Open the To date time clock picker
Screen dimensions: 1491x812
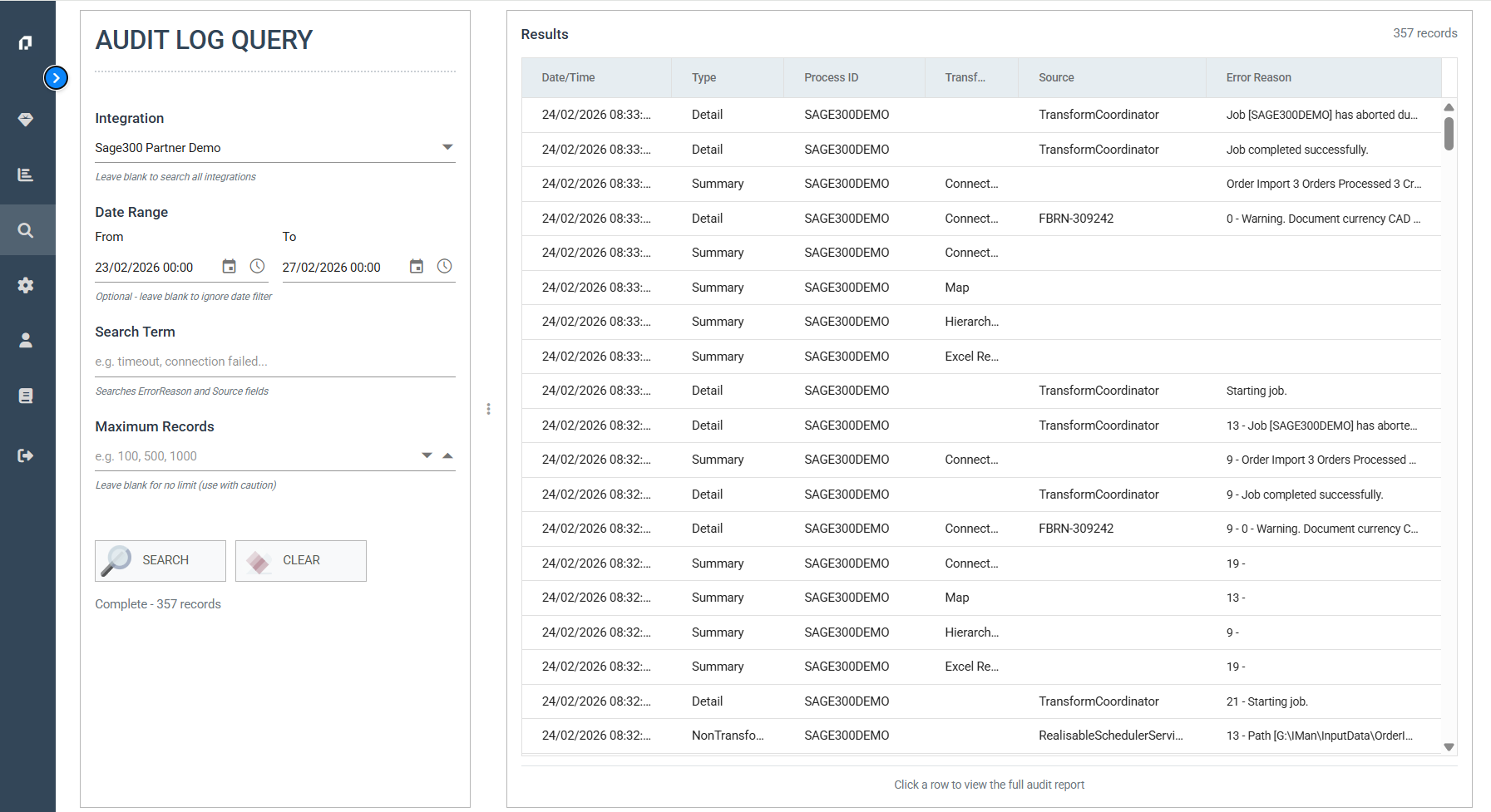[445, 267]
